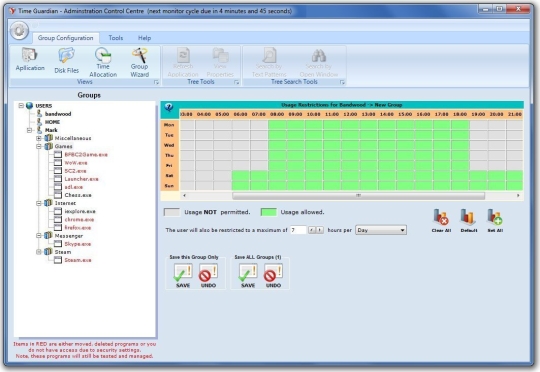Undo changes for all groups
This screenshot has width=540, height=372.
click(x=273, y=276)
